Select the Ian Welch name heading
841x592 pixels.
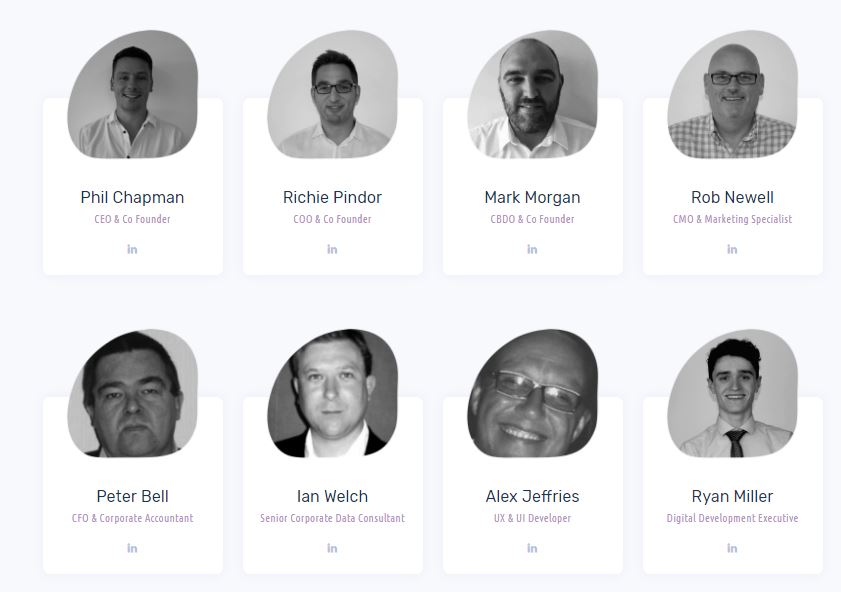point(333,497)
